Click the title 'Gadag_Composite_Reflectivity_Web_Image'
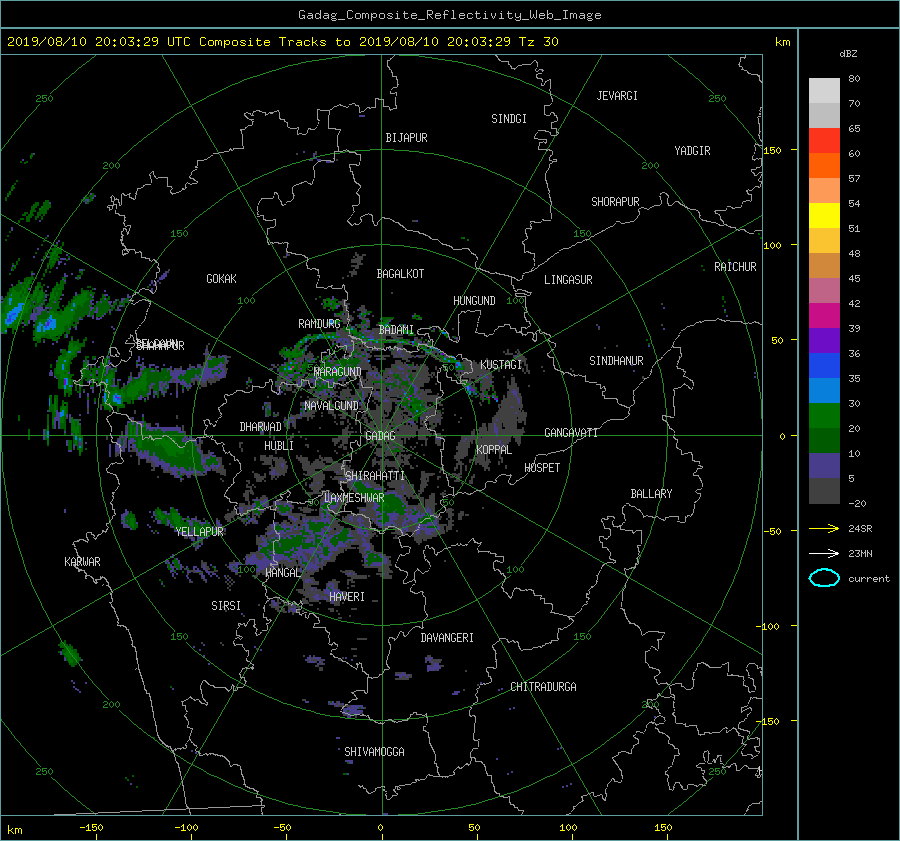The image size is (900, 841). 449,15
